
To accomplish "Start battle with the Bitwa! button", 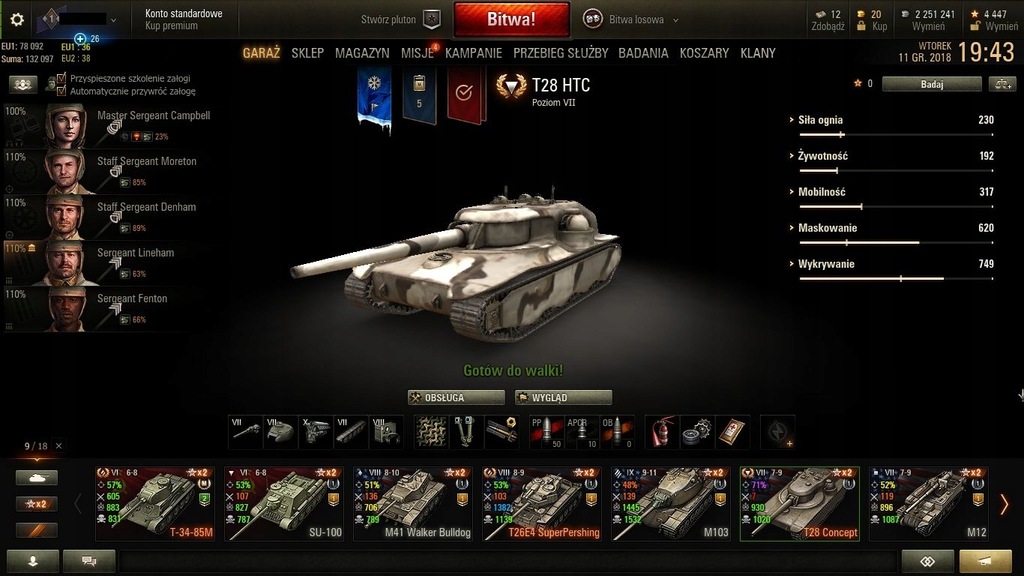I will [x=511, y=20].
